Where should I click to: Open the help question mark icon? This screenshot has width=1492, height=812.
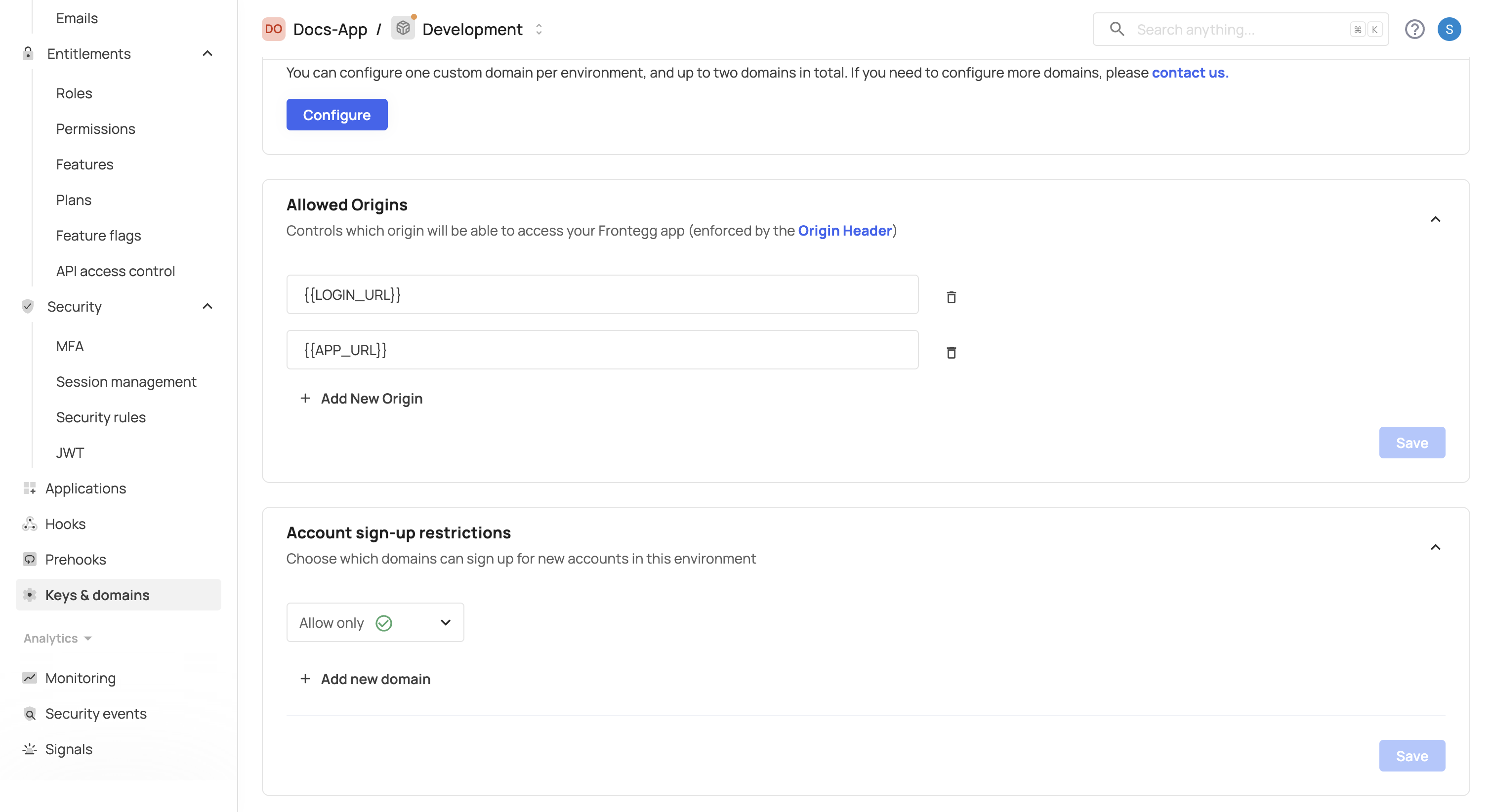[x=1415, y=29]
